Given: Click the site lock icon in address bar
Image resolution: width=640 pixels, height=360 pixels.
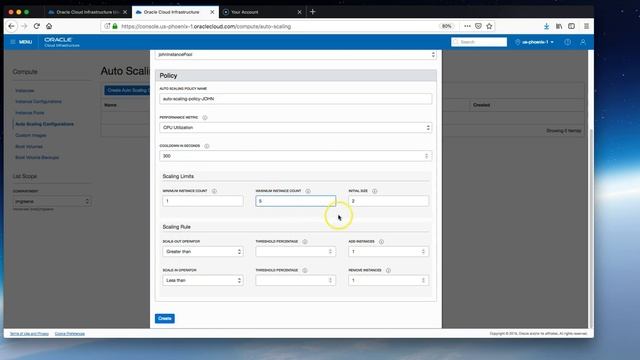Looking at the screenshot, I should point(115,26).
